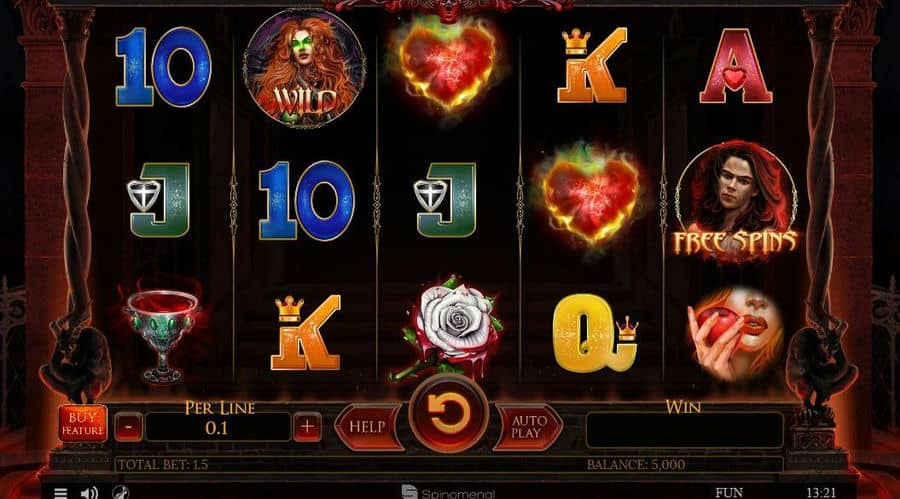Mute the game sound speaker icon
This screenshot has width=900, height=499.
point(89,493)
